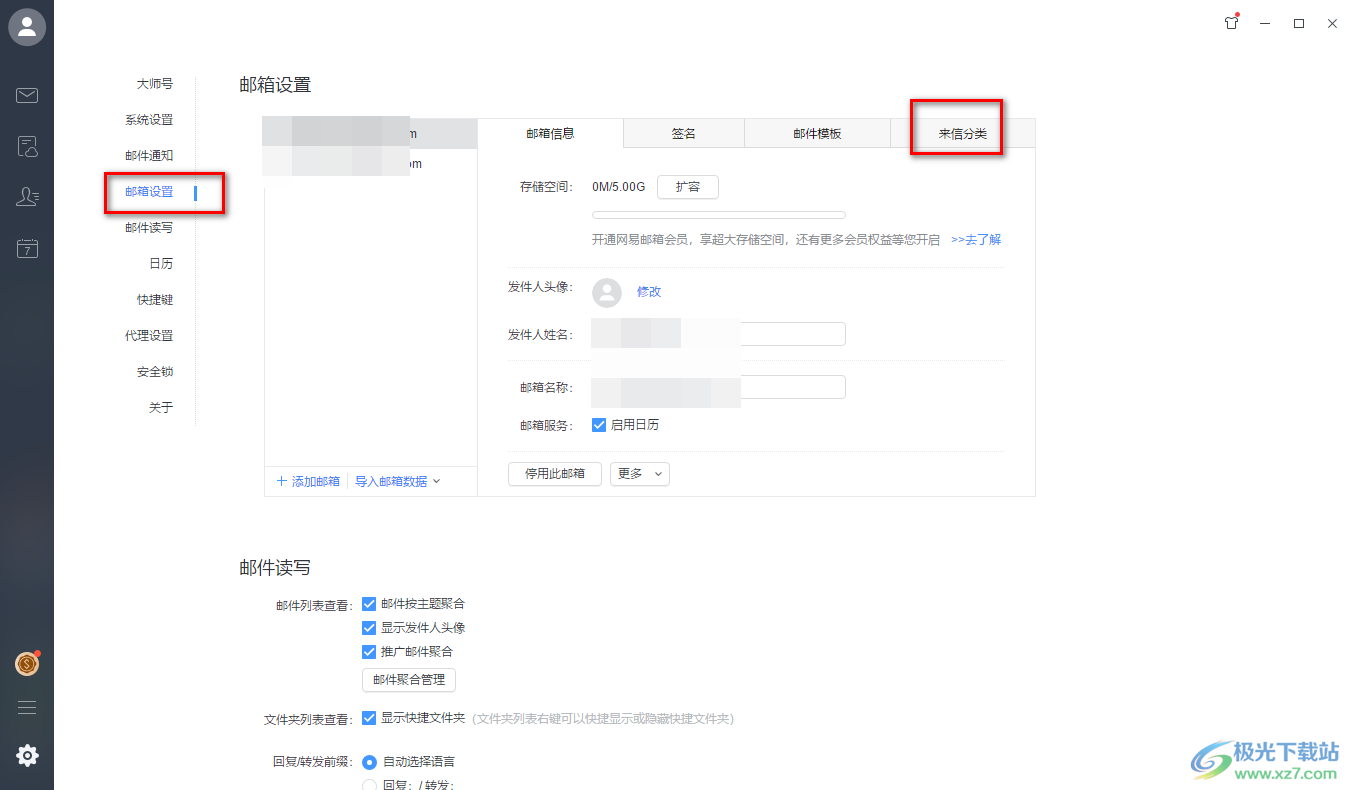Click the 修改 avatar link

(x=649, y=292)
